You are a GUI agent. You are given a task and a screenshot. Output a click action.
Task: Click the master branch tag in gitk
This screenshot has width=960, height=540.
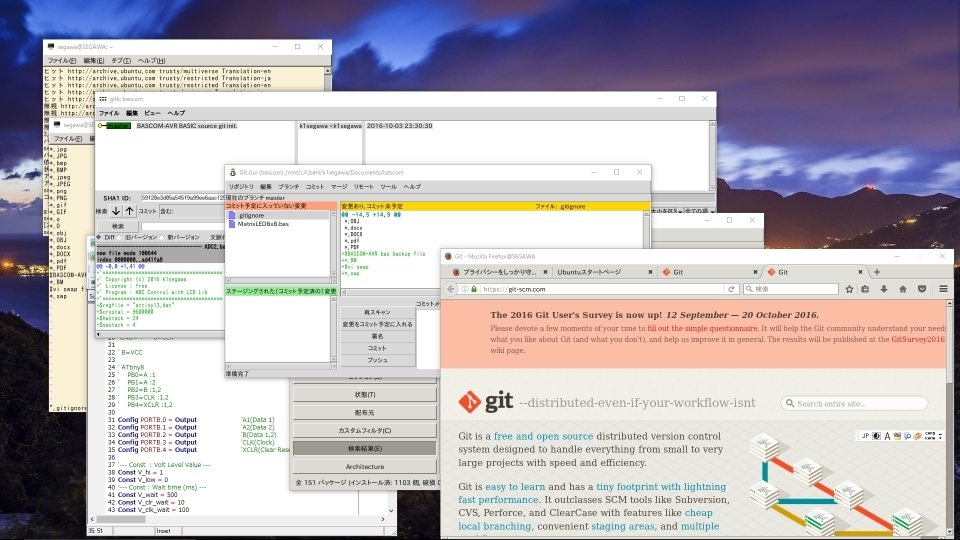[118, 126]
